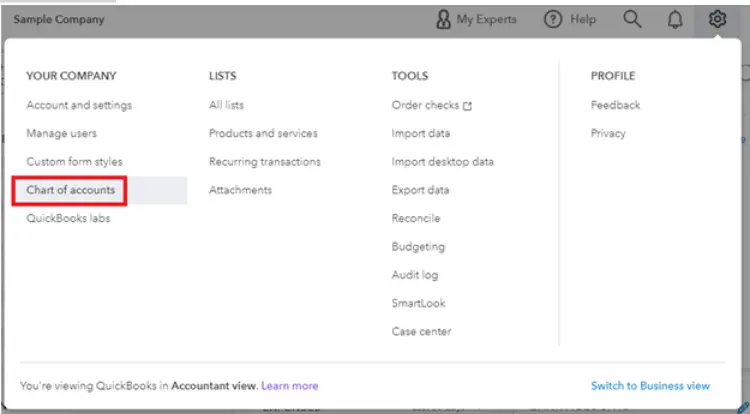The image size is (750, 414).
Task: Open Privacy under Profile
Action: (608, 133)
